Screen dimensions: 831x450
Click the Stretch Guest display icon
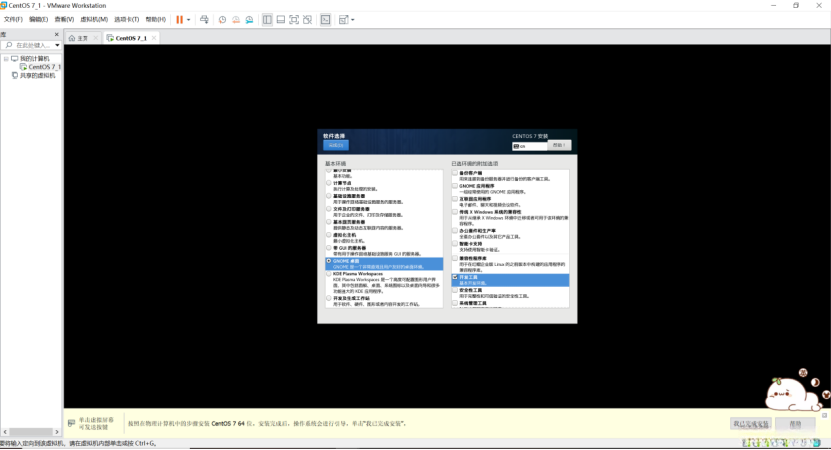tap(343, 20)
